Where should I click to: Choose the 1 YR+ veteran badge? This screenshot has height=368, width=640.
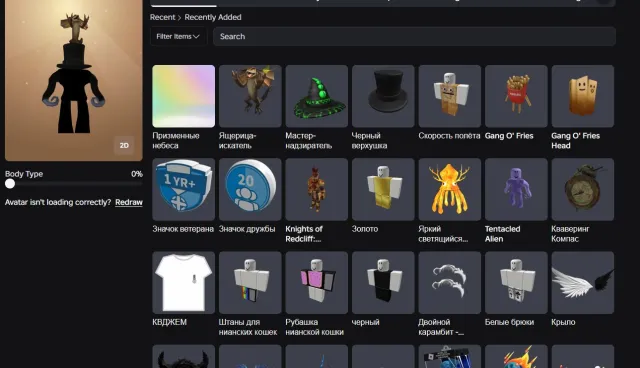183,189
